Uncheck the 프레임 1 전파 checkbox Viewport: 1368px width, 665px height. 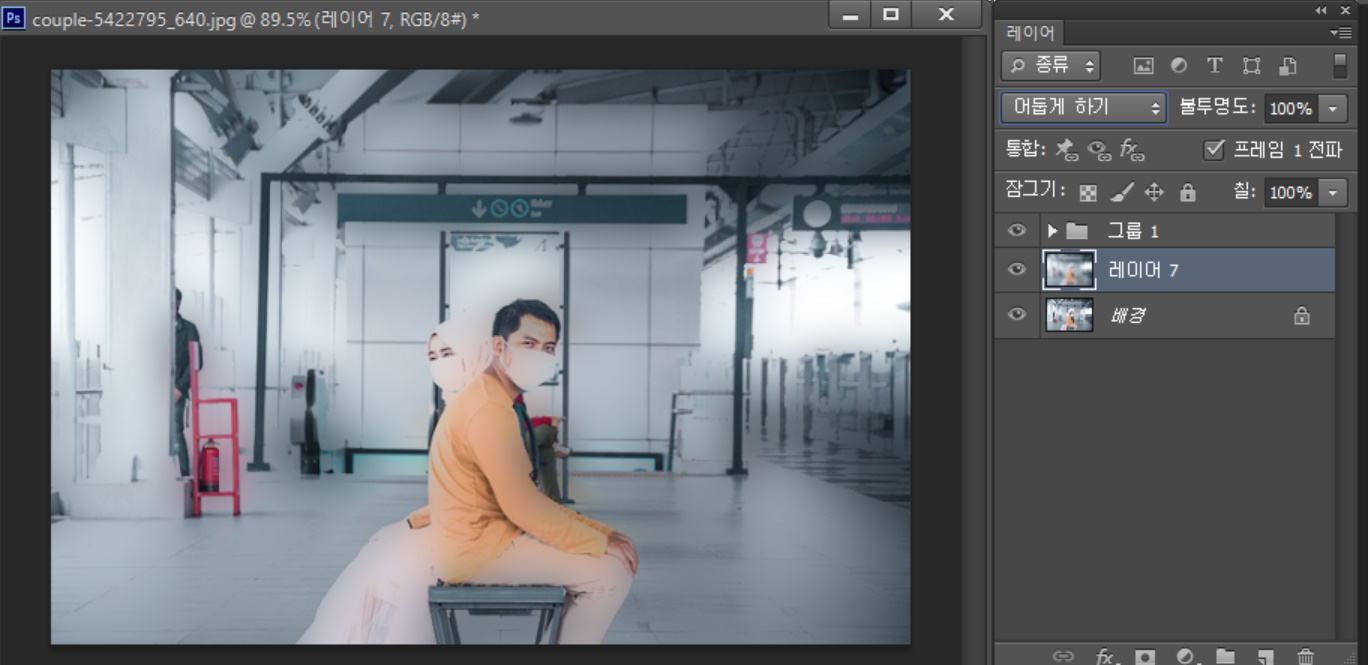click(x=1214, y=150)
